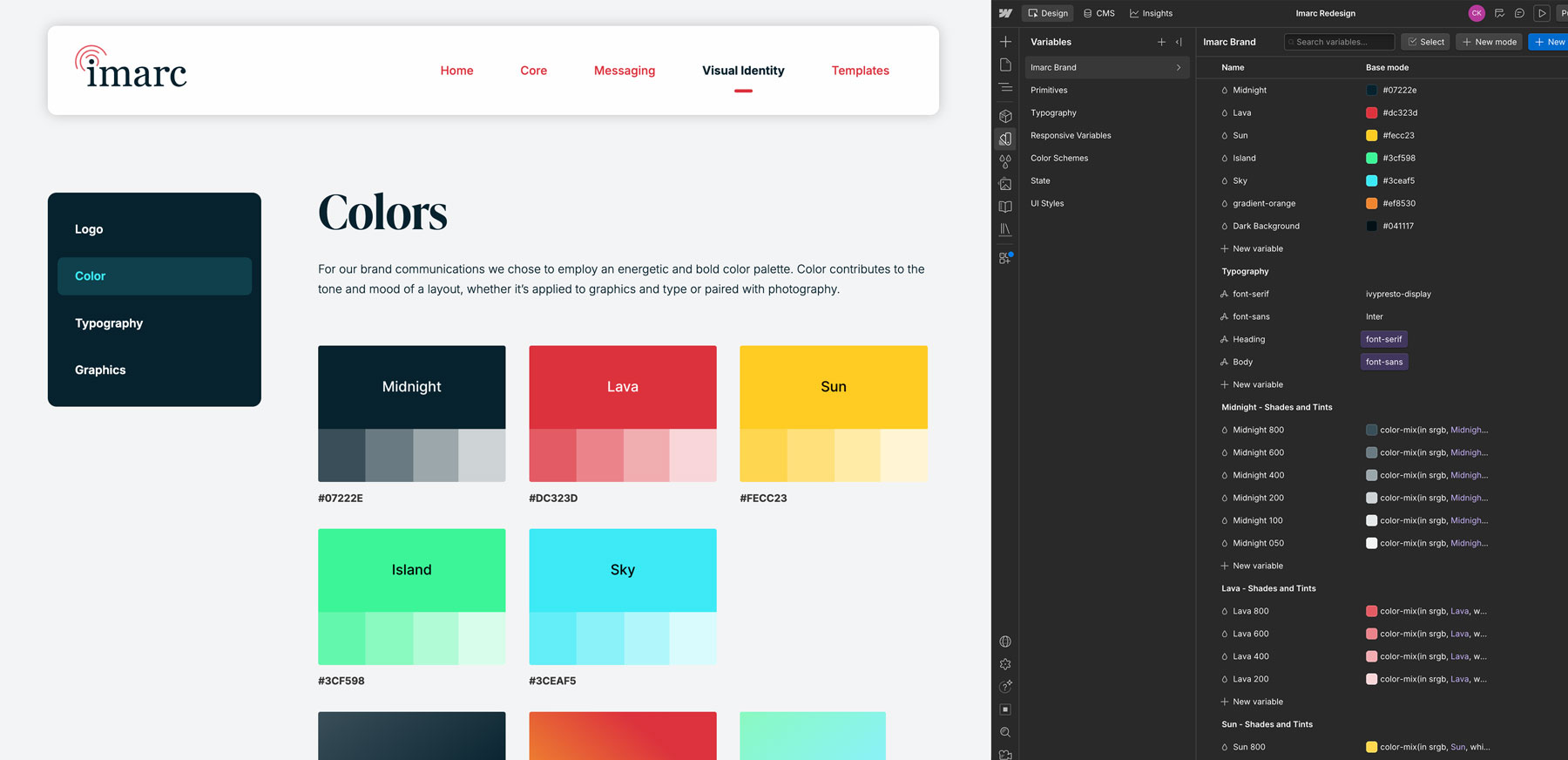Expand the Imarc Brand collection chevron
The width and height of the screenshot is (1568, 760).
1179,67
